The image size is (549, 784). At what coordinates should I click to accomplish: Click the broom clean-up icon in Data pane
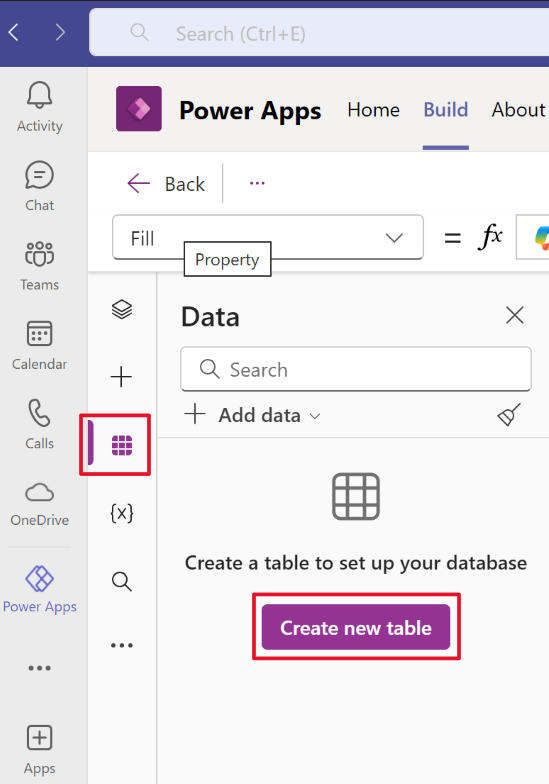tap(509, 415)
